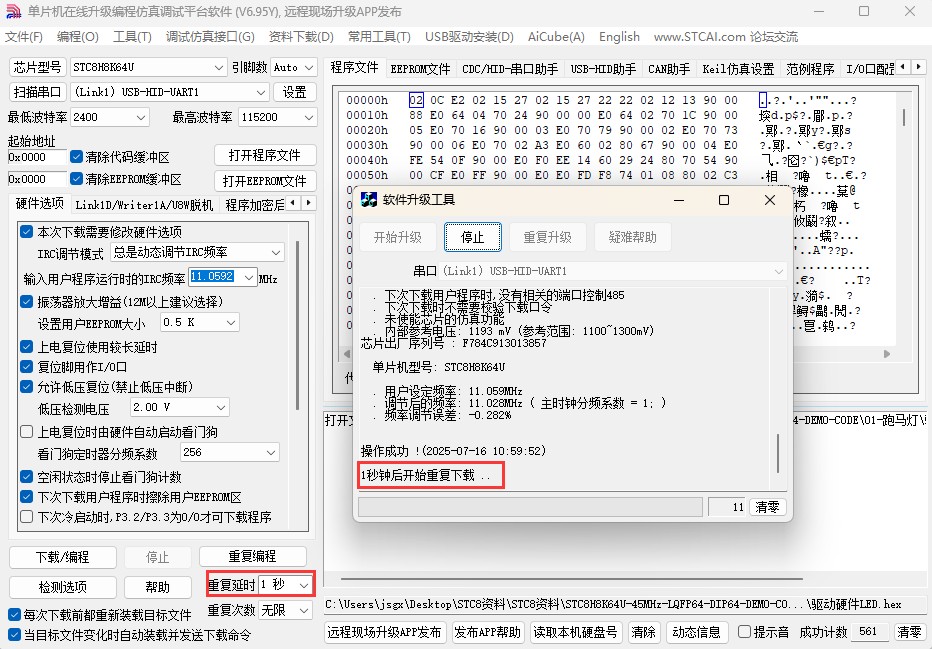Toggle 清除EEPROM缓冲区 checkbox
Image resolution: width=932 pixels, height=649 pixels.
(x=76, y=178)
